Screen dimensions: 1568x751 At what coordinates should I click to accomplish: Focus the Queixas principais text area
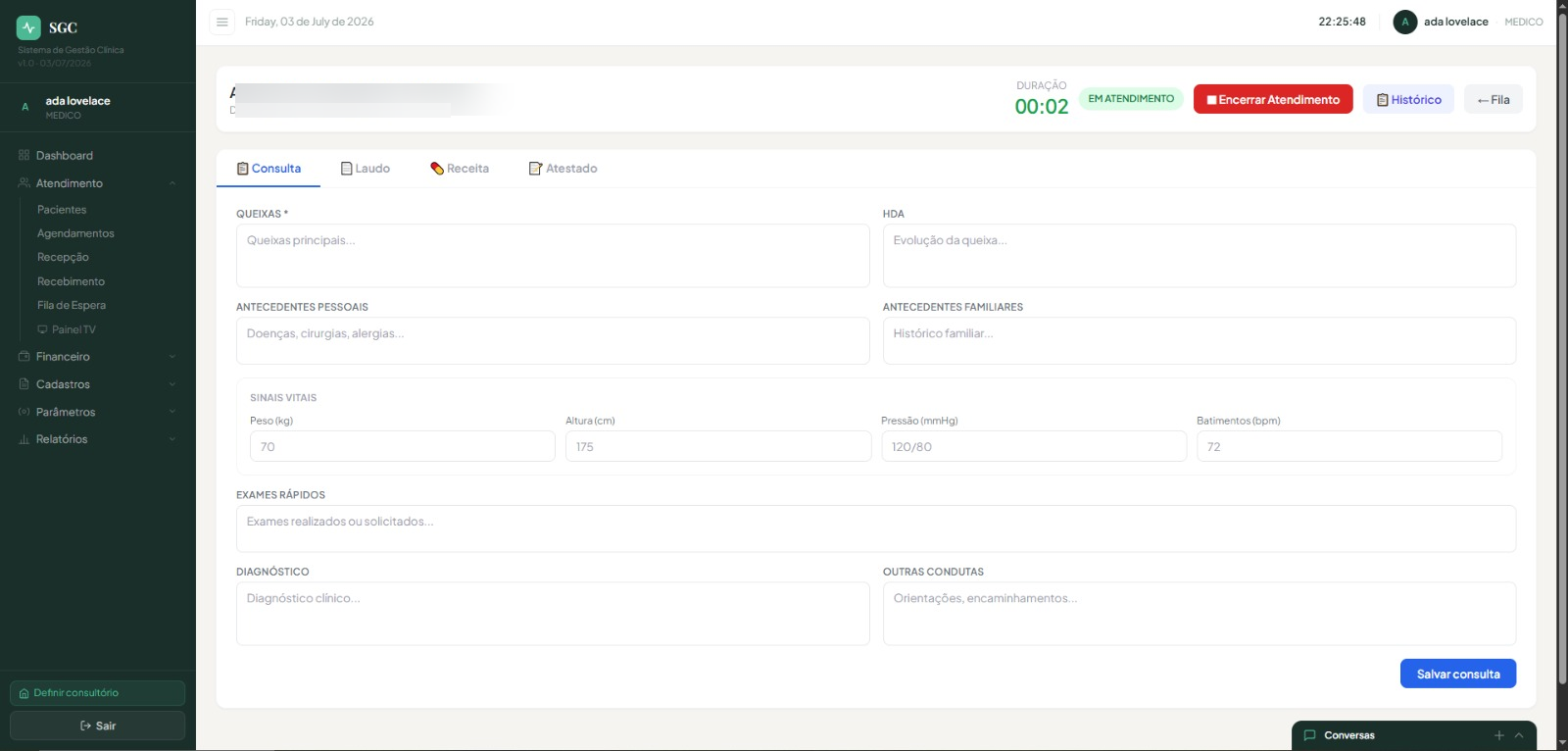pyautogui.click(x=553, y=256)
